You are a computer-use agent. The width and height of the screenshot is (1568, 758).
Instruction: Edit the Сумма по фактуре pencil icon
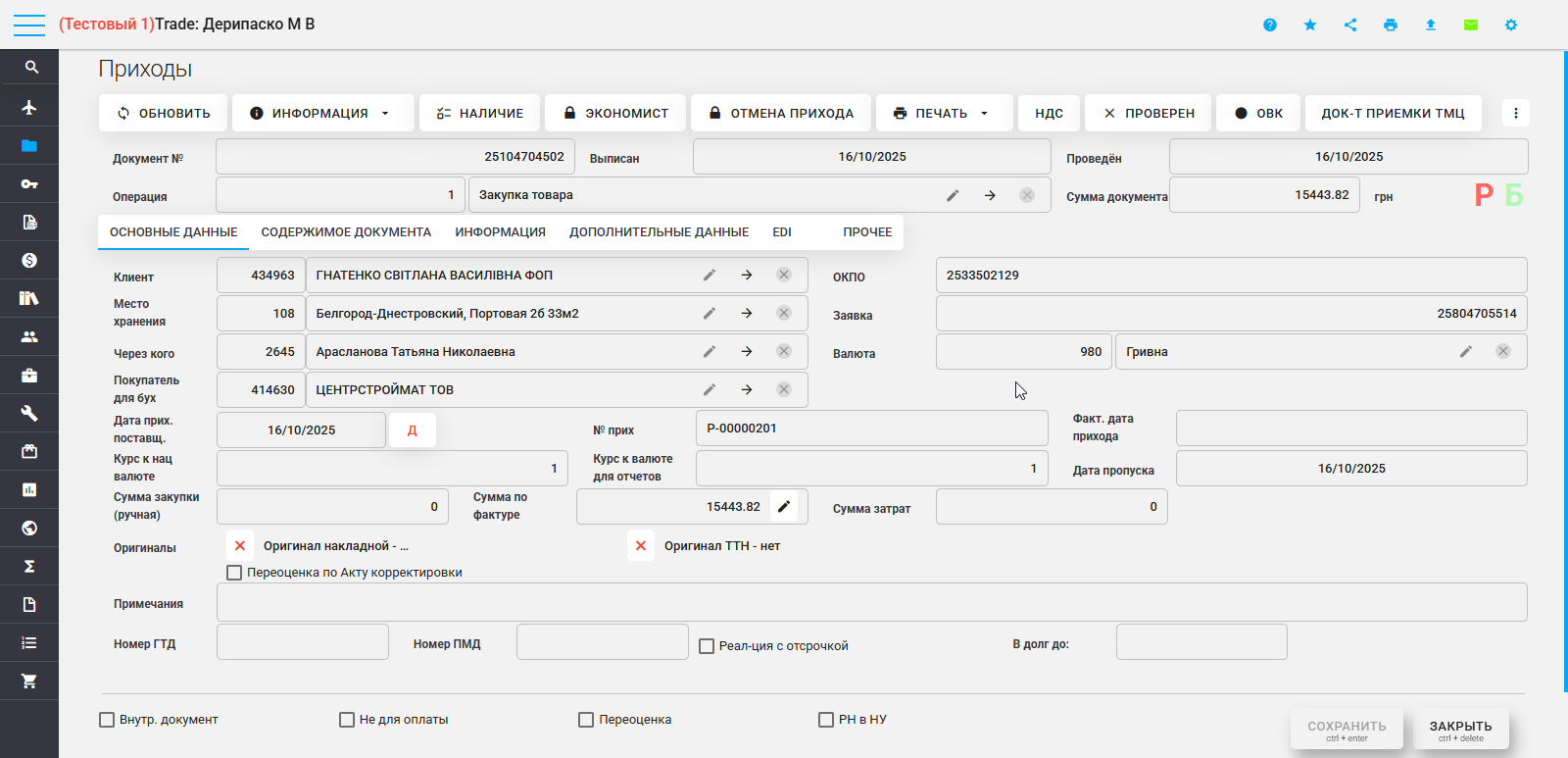click(784, 507)
